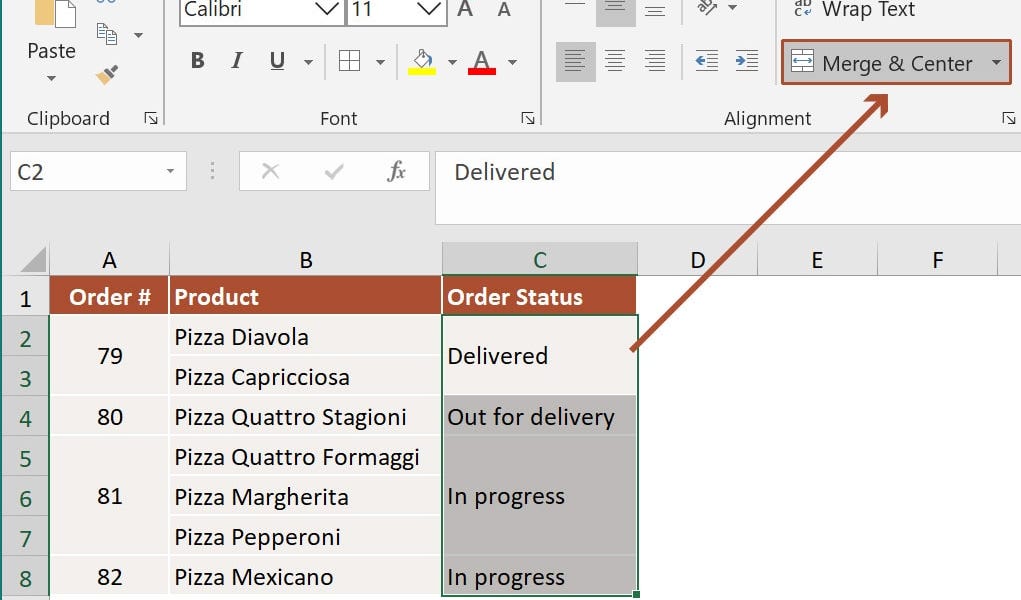Open the Alignment settings dialog launcher
1021x600 pixels.
point(1010,118)
